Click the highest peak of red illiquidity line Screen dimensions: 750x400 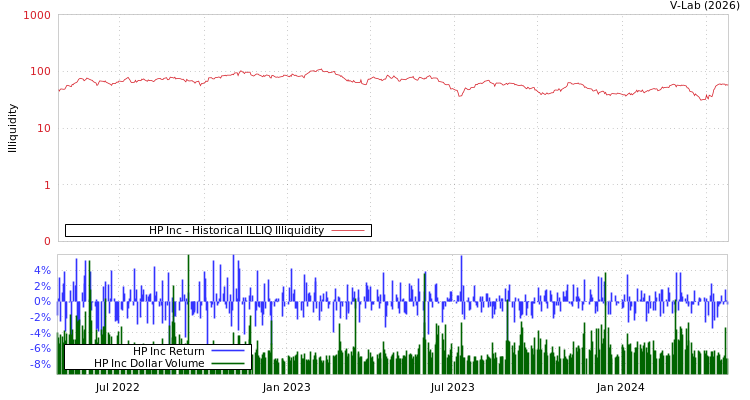point(320,69)
